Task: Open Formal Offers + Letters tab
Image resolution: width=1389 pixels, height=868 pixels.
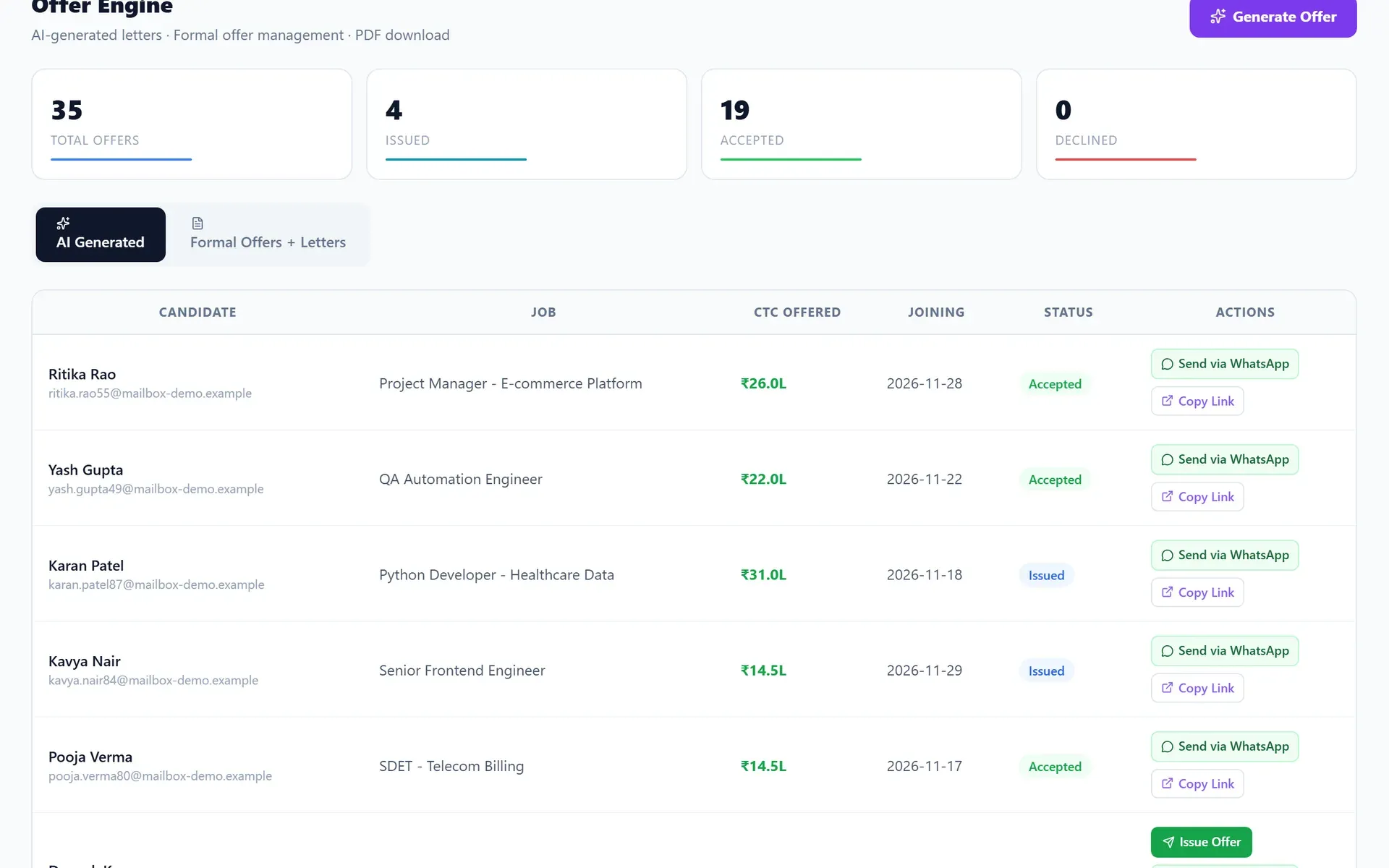Action: click(268, 234)
